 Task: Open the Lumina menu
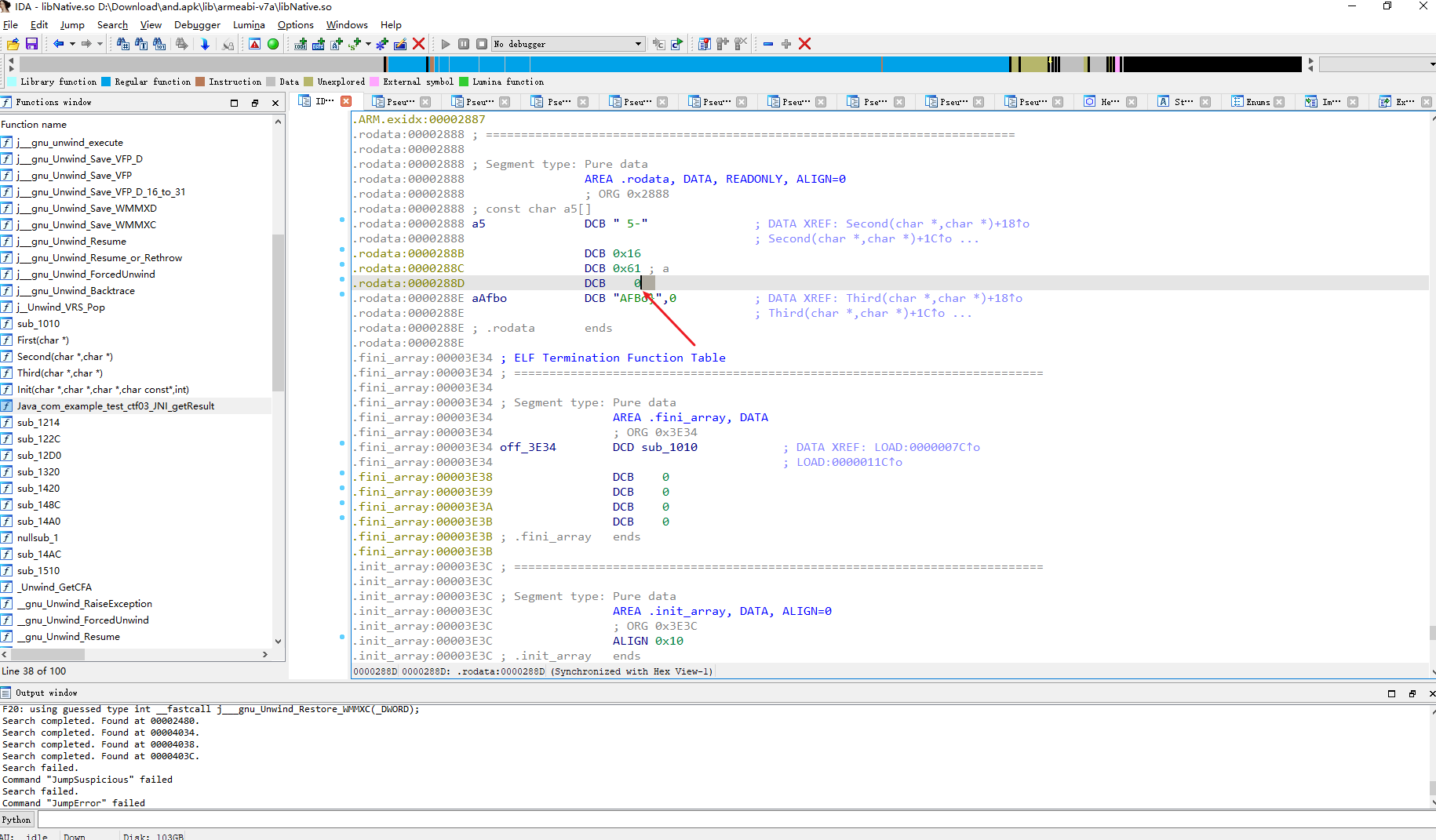[249, 25]
